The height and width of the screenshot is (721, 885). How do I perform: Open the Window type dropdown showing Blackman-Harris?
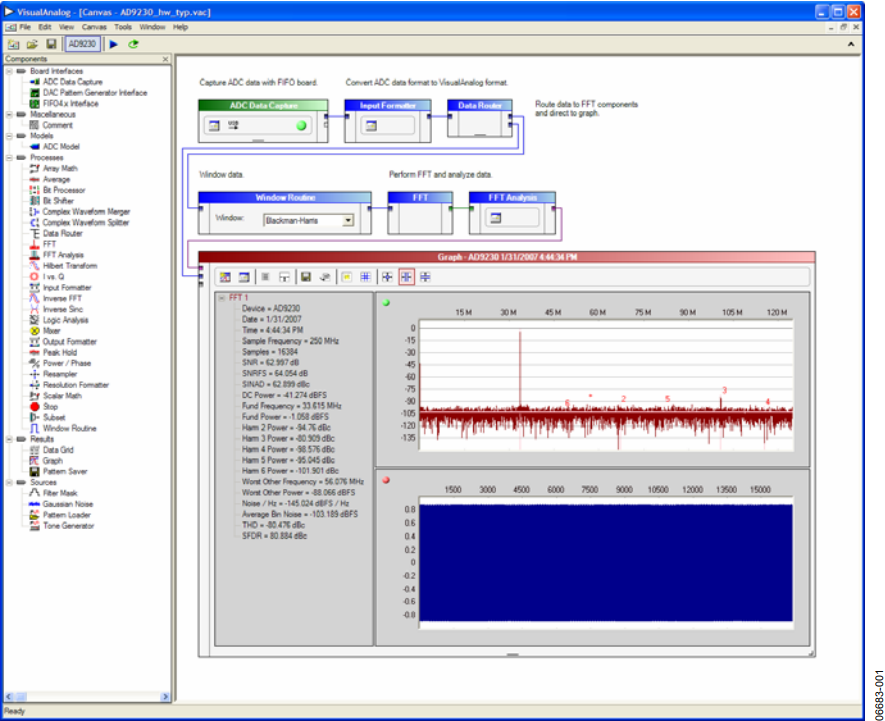(348, 220)
